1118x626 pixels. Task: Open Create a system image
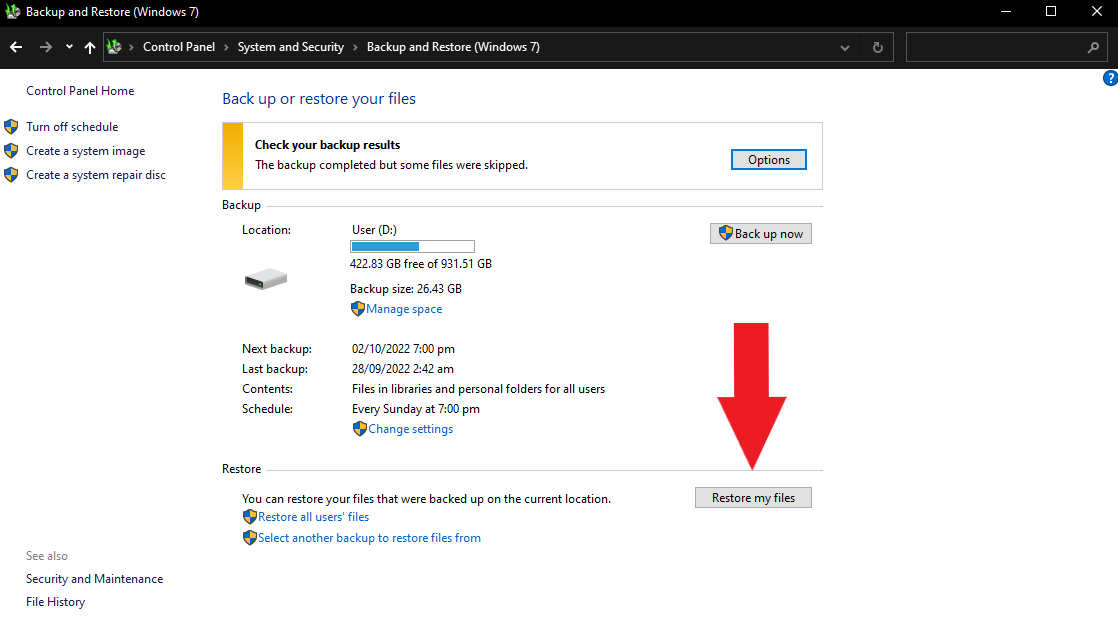point(86,151)
